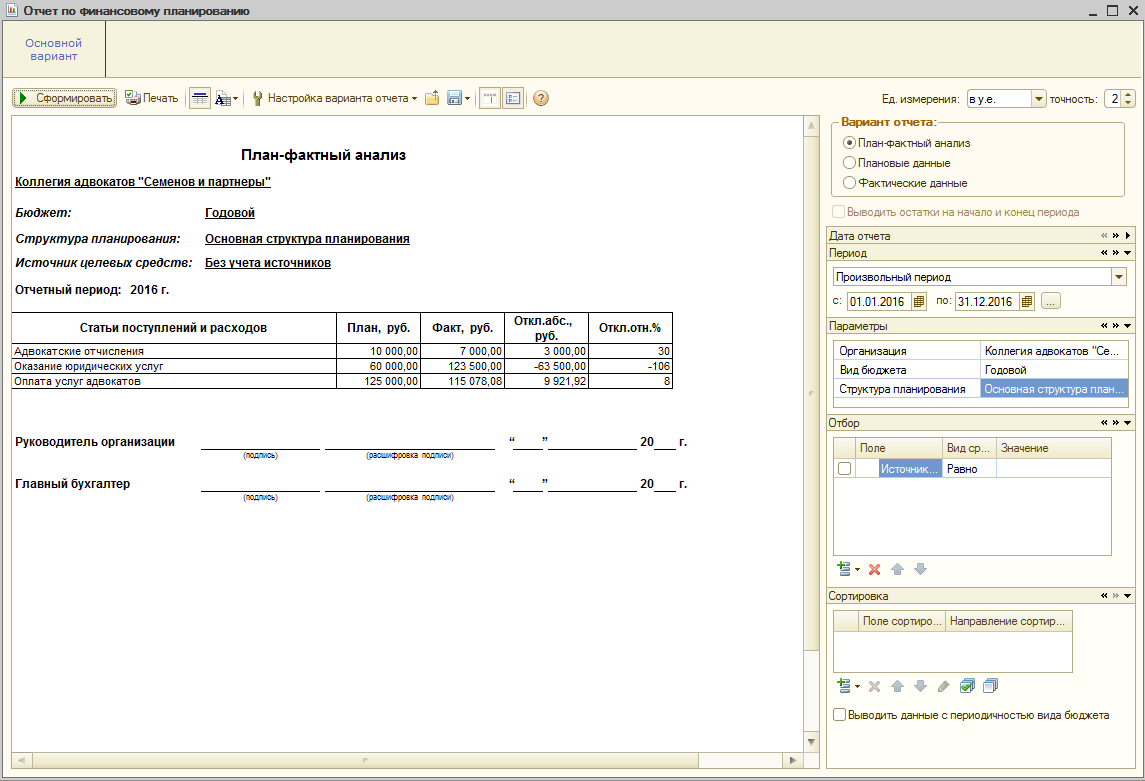This screenshot has height=781, width=1145.
Task: Enable Выводить данные с периодичностью вида бюджета
Action: [840, 715]
